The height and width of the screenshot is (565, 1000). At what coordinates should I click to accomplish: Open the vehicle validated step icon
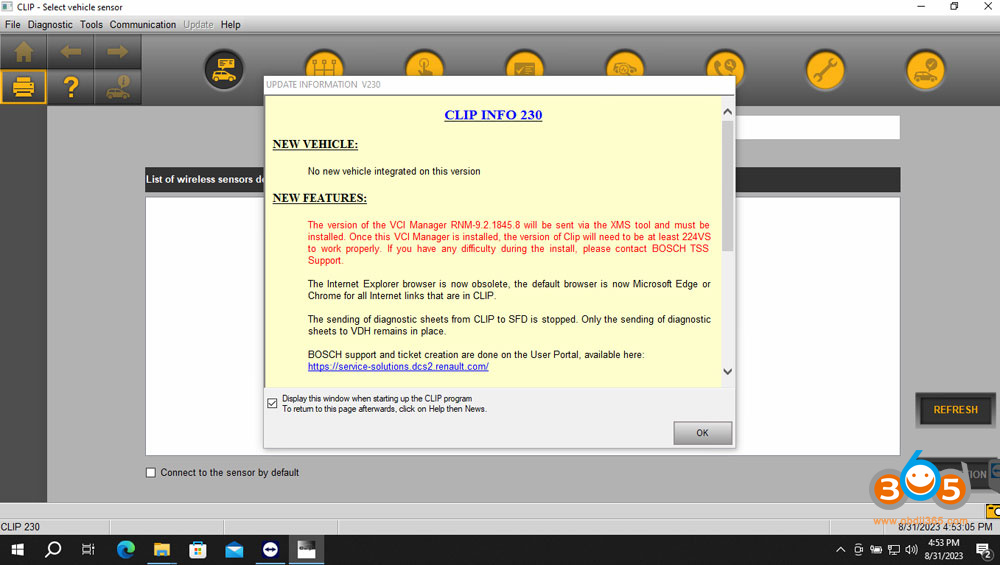pyautogui.click(x=925, y=70)
